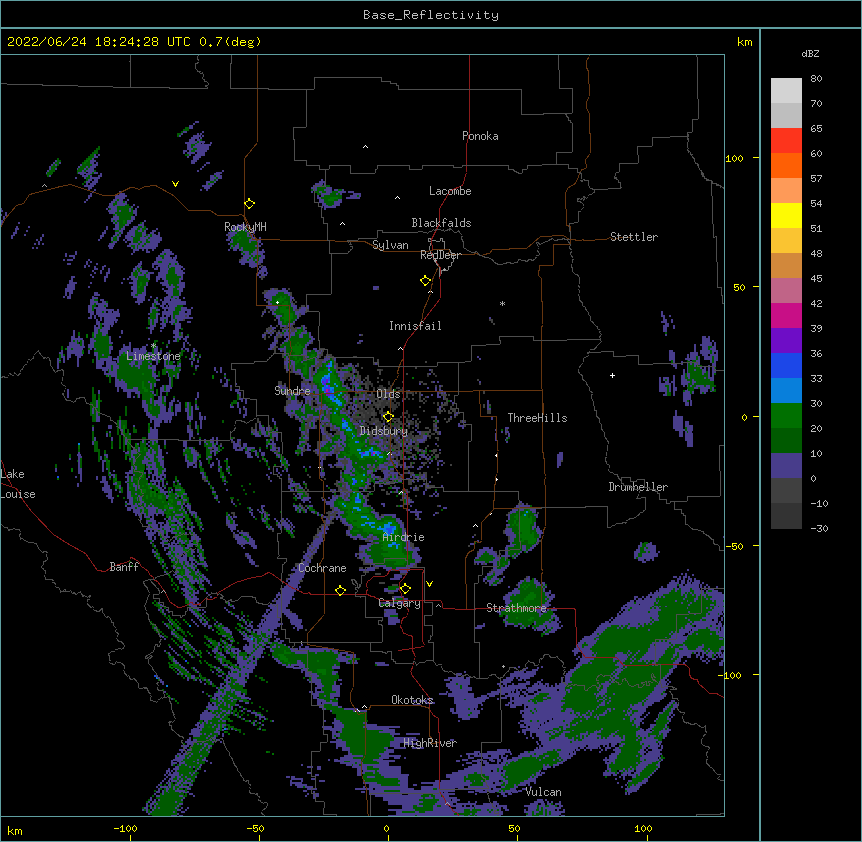The image size is (862, 842).
Task: Click the yellow V marker east of Calgary
Action: tap(429, 584)
